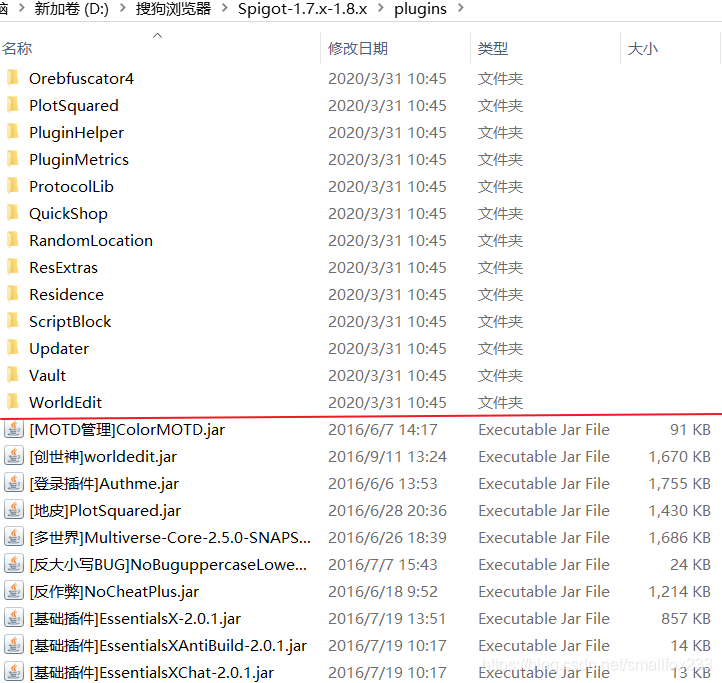Select file [地皮]PlotSquared.jar
This screenshot has width=722, height=683.
[105, 511]
